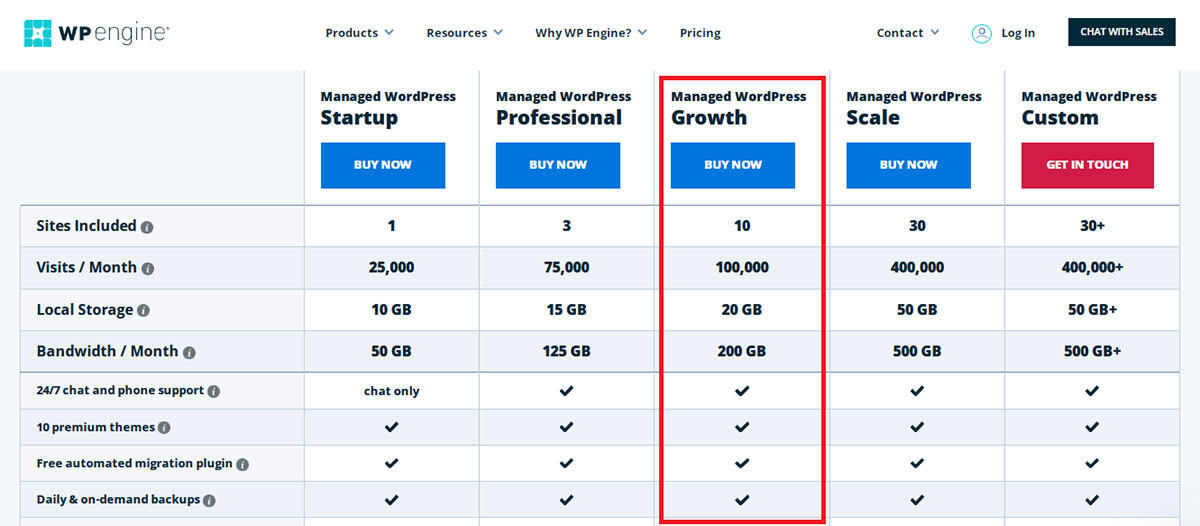This screenshot has height=526, width=1200.
Task: Buy the Managed WordPress Professional plan
Action: 558,165
